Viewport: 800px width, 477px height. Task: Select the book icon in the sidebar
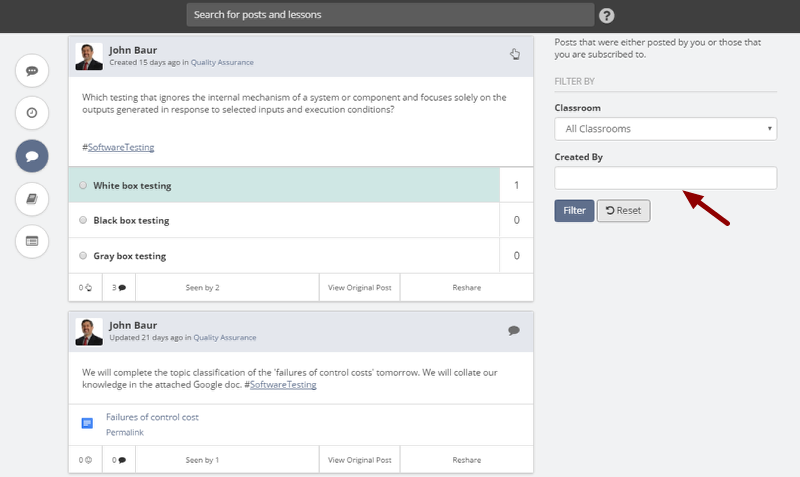point(32,199)
